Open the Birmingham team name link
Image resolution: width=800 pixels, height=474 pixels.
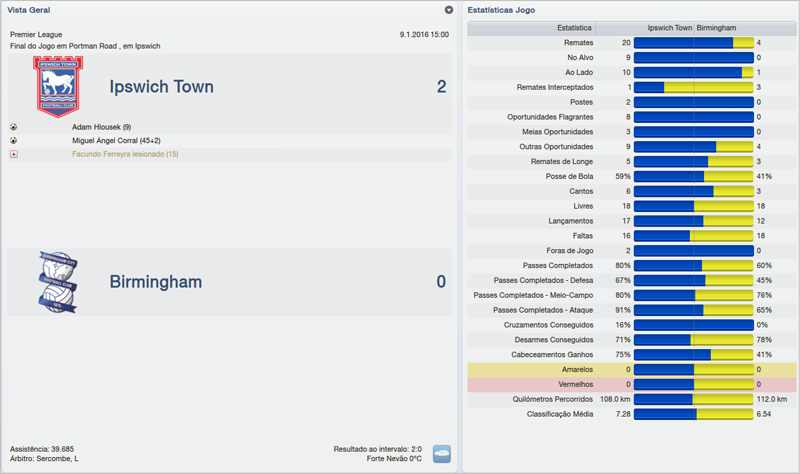(x=155, y=282)
